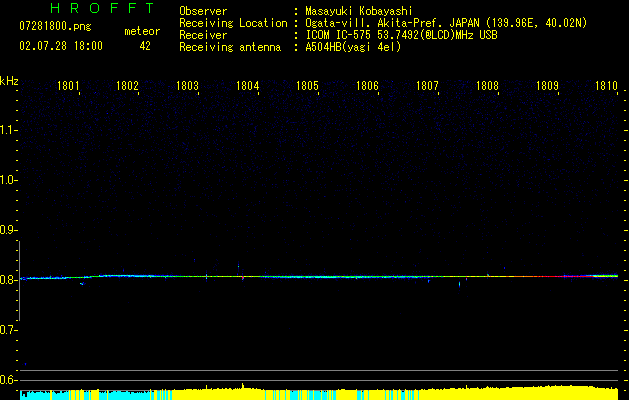Click the 1.0 kHz frequency label

click(x=8, y=180)
